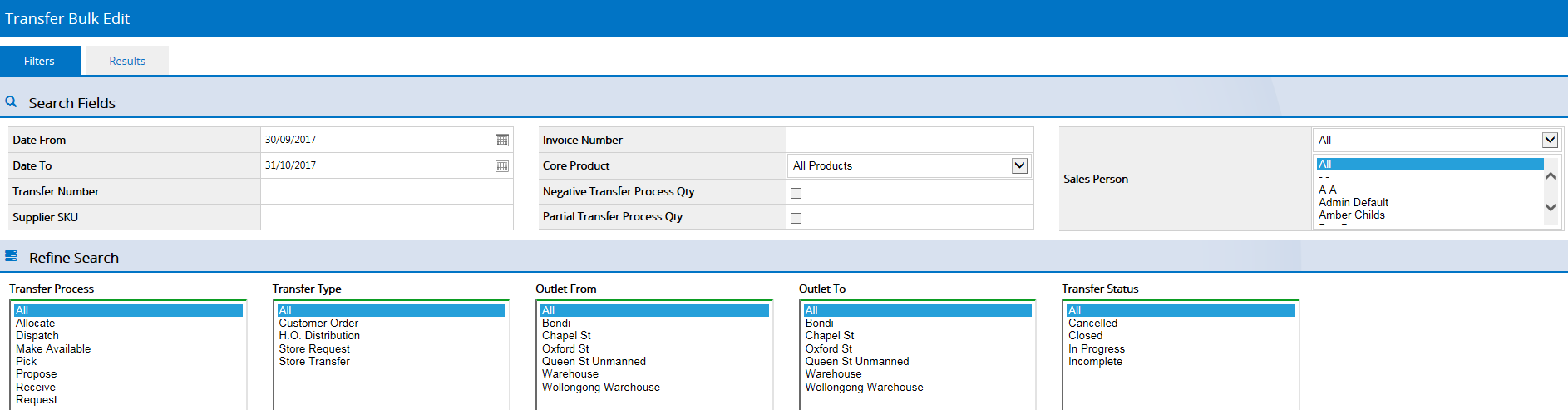Enable Partial Transfer Process Qty checkbox

[796, 218]
